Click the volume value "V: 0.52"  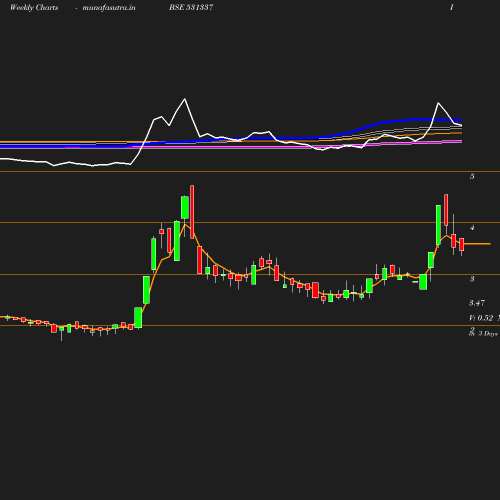tap(481, 318)
